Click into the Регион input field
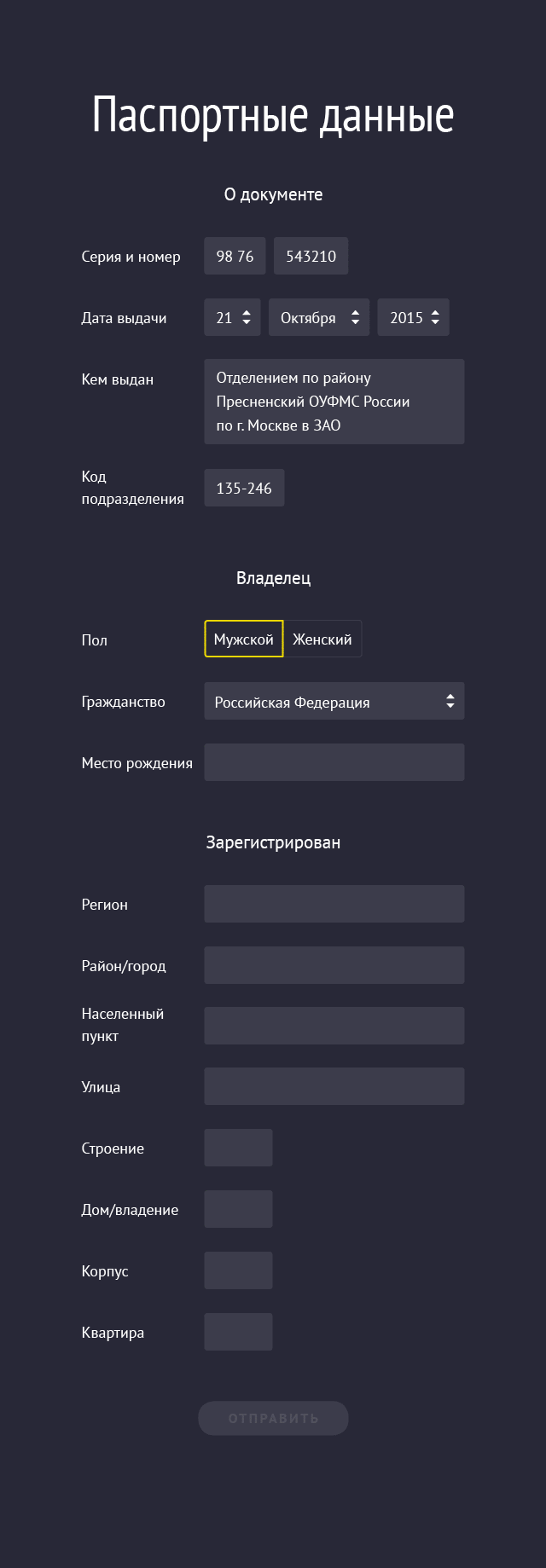The height and width of the screenshot is (1568, 546). click(334, 904)
